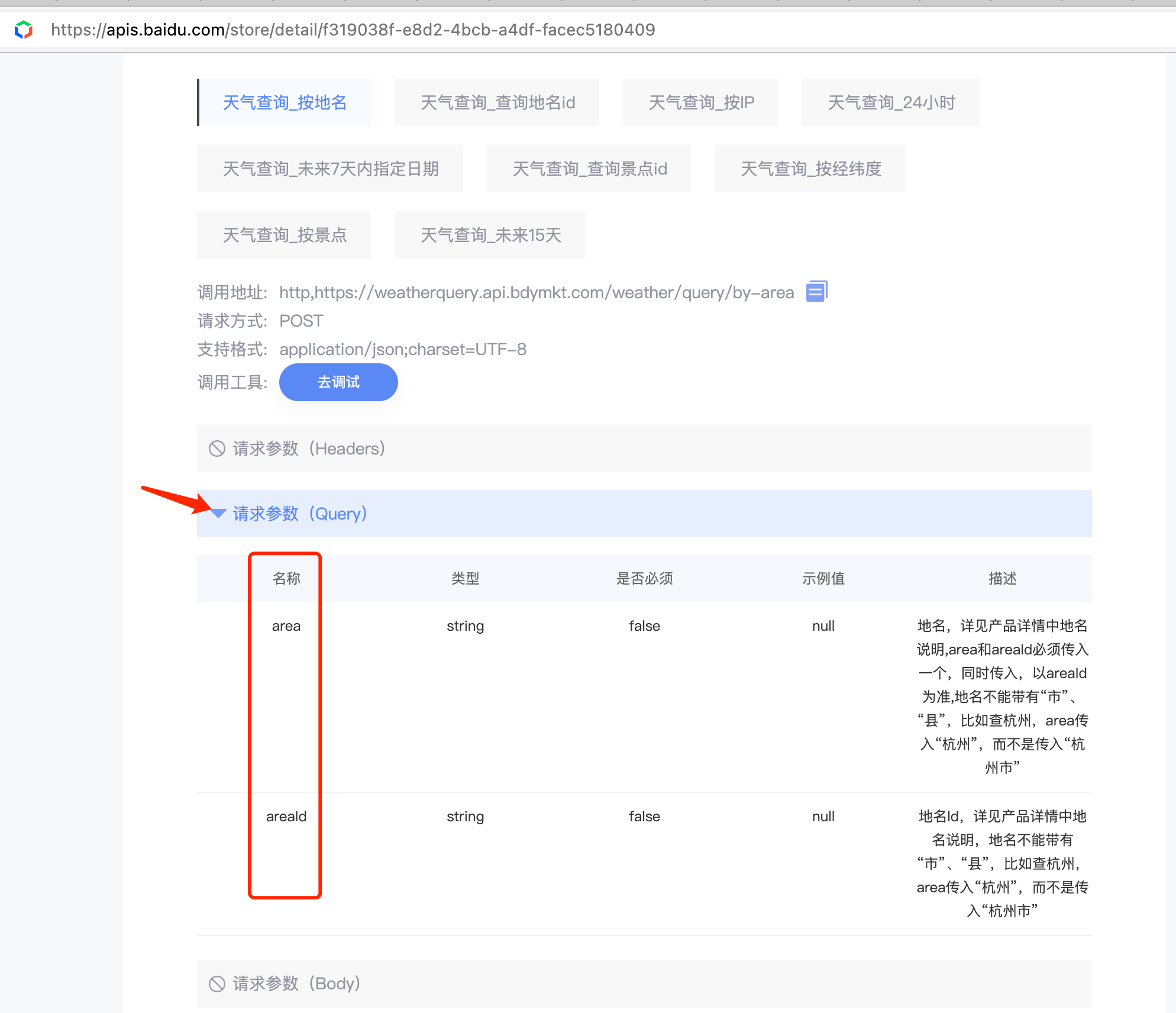Click the weatherquery API URL text

[x=536, y=292]
